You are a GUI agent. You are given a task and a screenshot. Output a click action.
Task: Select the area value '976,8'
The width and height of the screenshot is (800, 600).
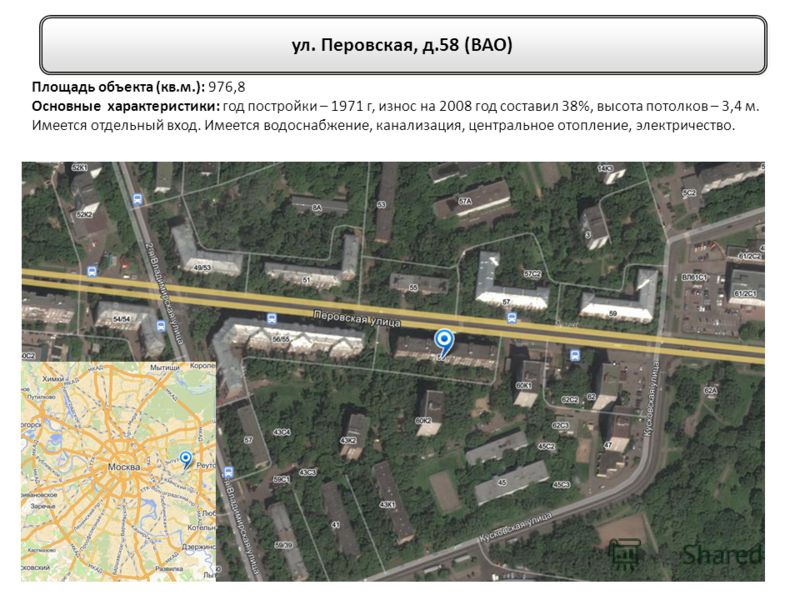[x=227, y=87]
